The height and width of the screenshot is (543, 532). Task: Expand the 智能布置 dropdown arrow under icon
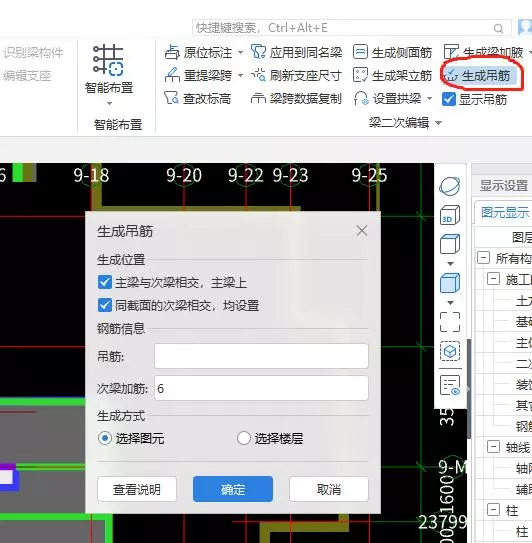coord(109,104)
